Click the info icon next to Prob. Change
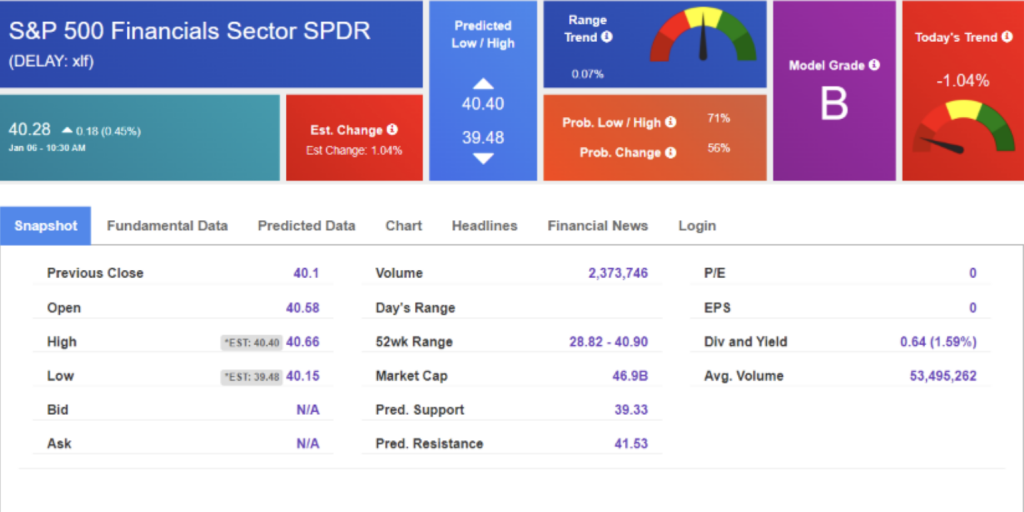The width and height of the screenshot is (1024, 512). [x=671, y=152]
